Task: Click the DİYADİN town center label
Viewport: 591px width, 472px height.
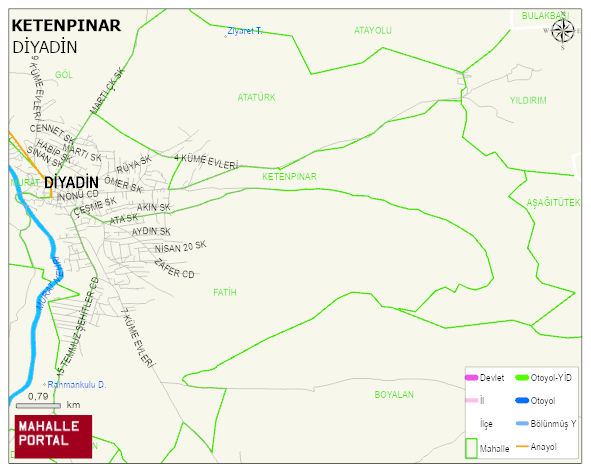Action: pos(71,182)
